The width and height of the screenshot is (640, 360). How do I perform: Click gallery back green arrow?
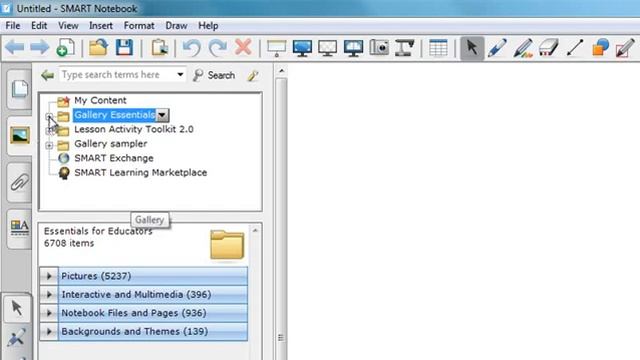tap(48, 75)
